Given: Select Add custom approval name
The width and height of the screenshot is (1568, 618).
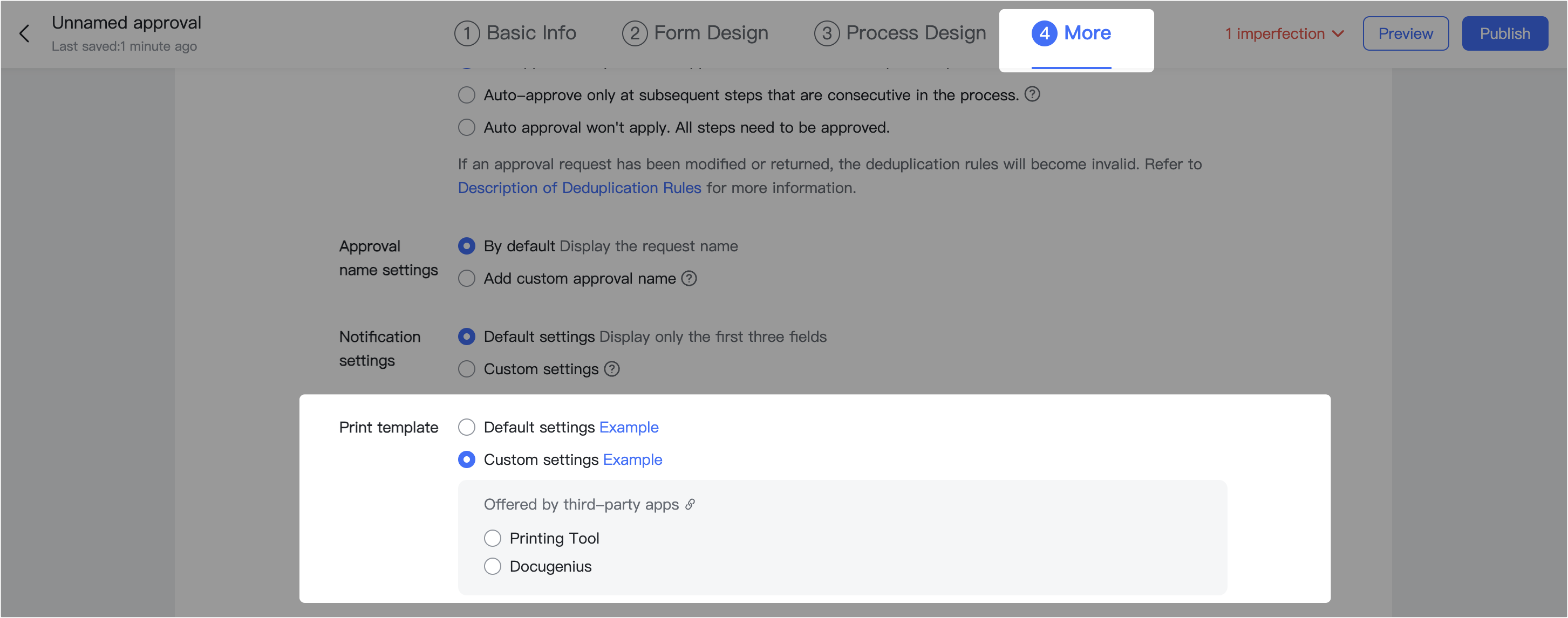Looking at the screenshot, I should [466, 279].
